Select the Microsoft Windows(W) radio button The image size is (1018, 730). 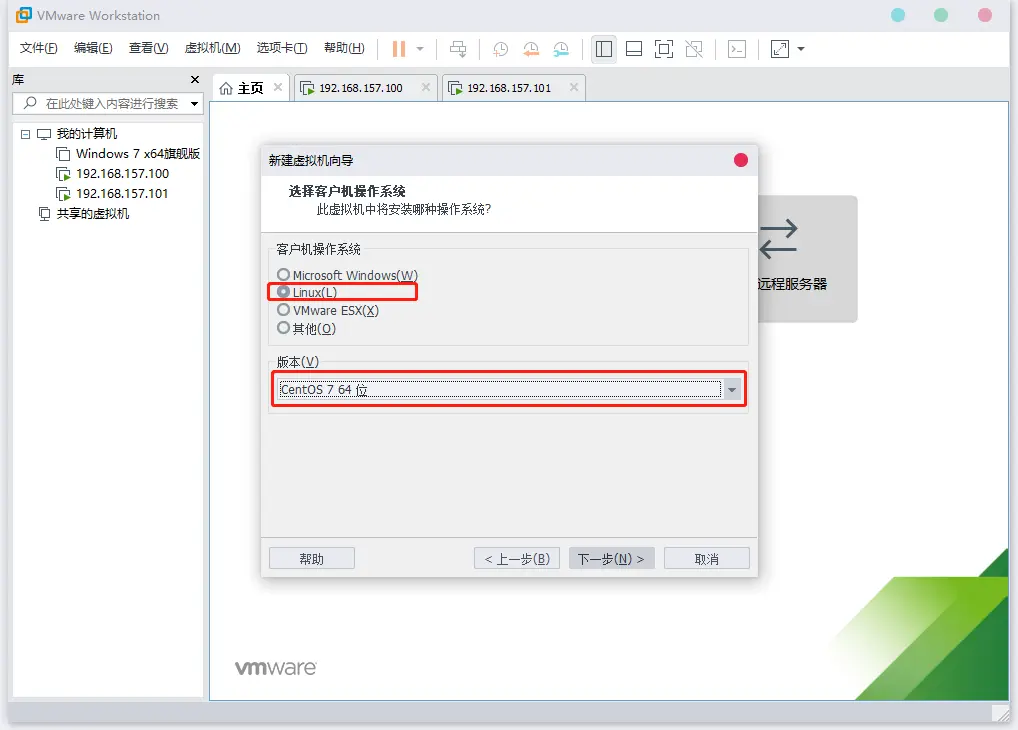pyautogui.click(x=283, y=275)
